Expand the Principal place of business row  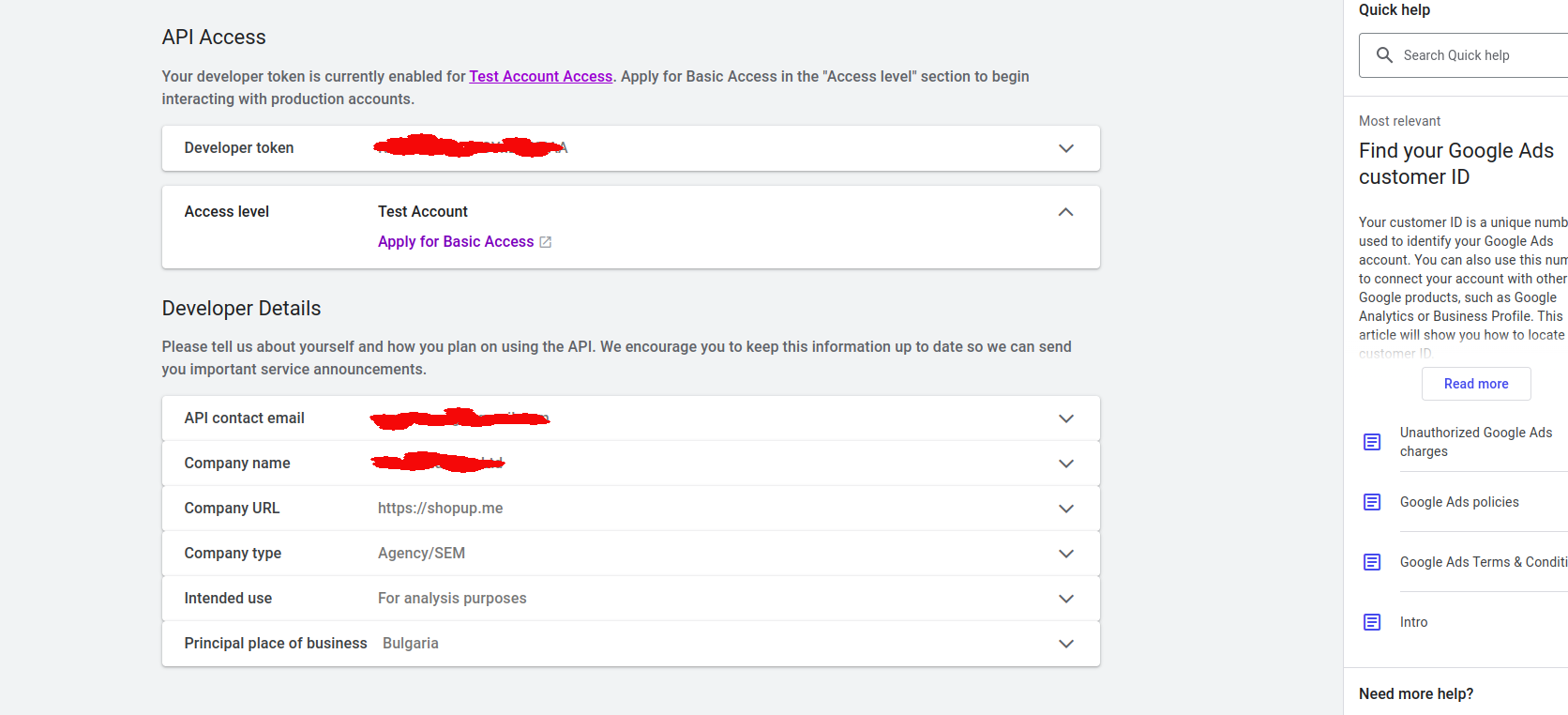coord(1065,644)
